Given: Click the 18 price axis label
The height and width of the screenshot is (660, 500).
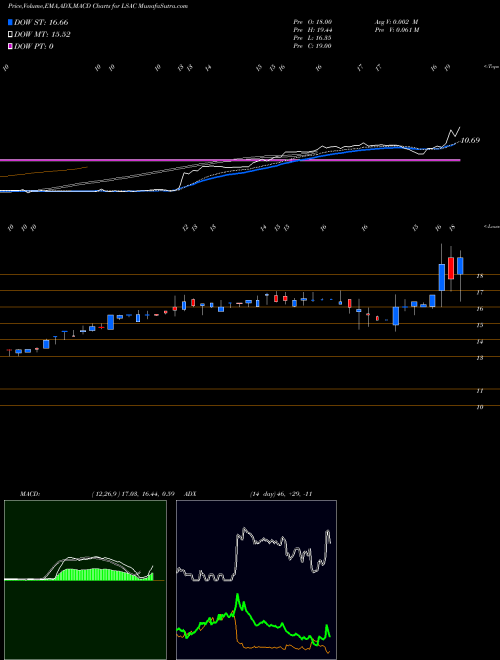Looking at the screenshot, I should [479, 276].
